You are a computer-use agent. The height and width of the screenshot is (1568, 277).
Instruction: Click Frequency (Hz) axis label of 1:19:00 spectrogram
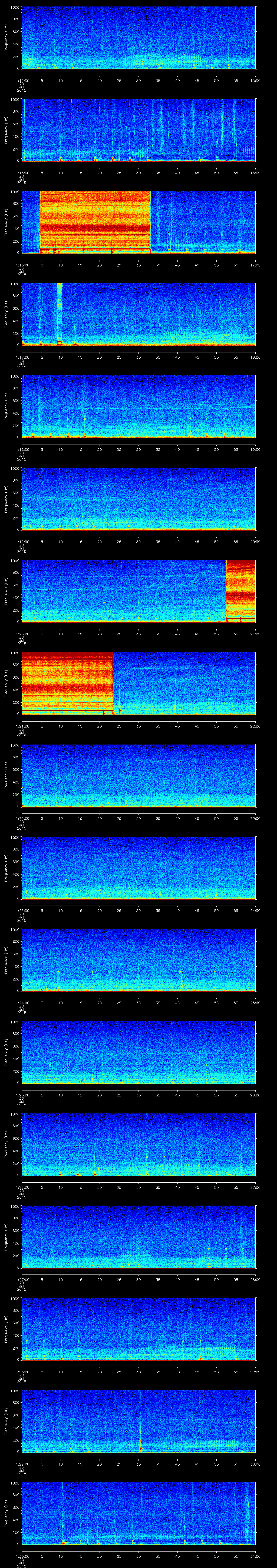[x=6, y=499]
